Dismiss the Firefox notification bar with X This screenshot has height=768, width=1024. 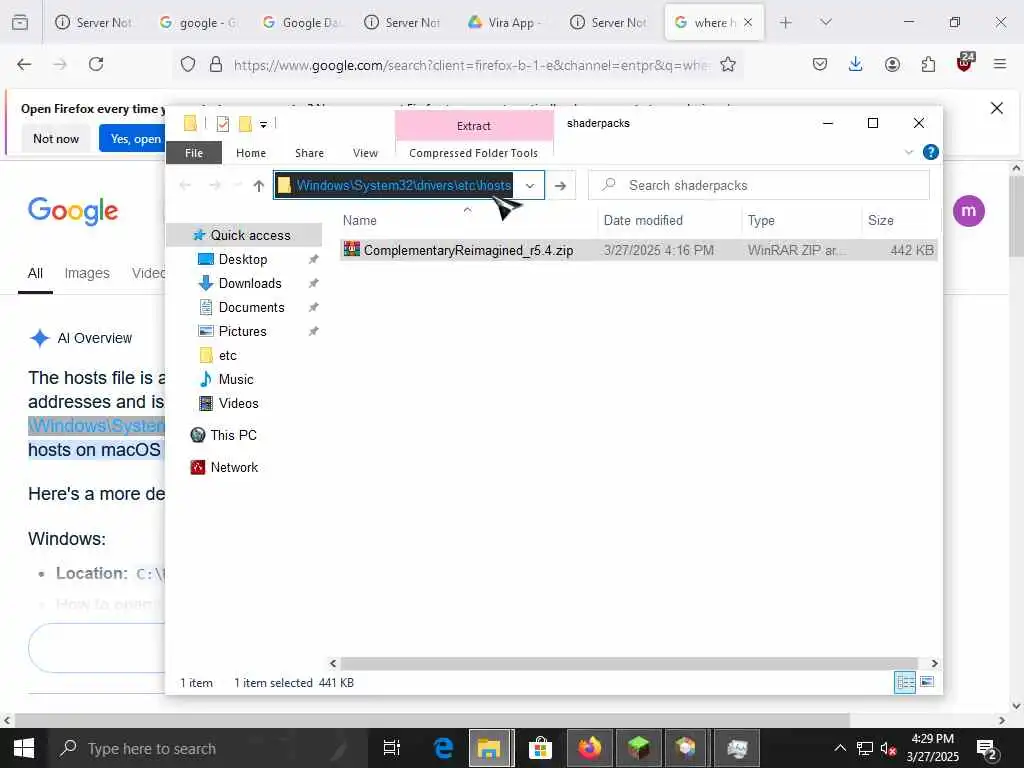997,108
